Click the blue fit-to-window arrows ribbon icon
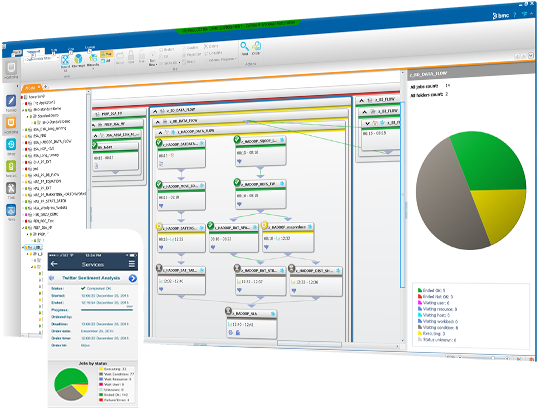 tap(65, 60)
